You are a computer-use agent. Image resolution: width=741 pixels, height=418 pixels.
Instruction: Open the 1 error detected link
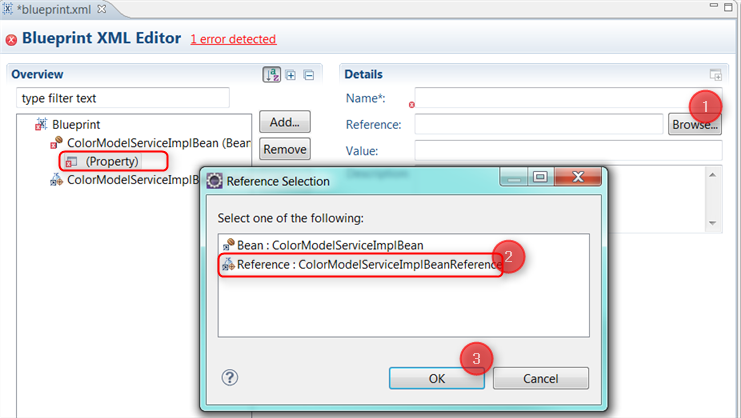pyautogui.click(x=233, y=39)
